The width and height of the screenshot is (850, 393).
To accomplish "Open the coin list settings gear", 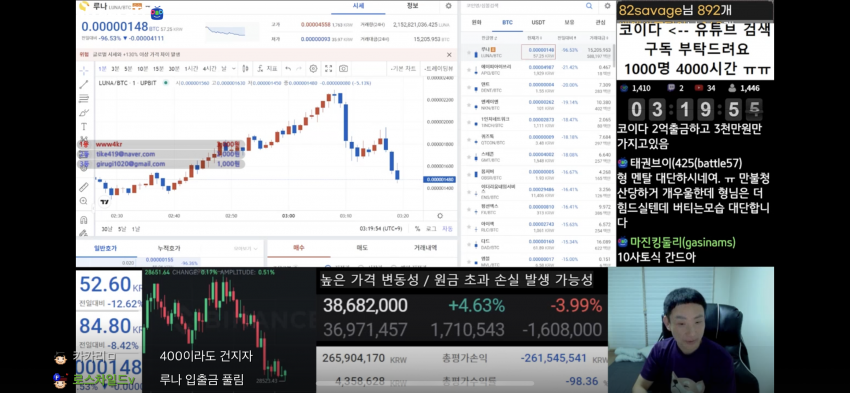I will (x=607, y=6).
